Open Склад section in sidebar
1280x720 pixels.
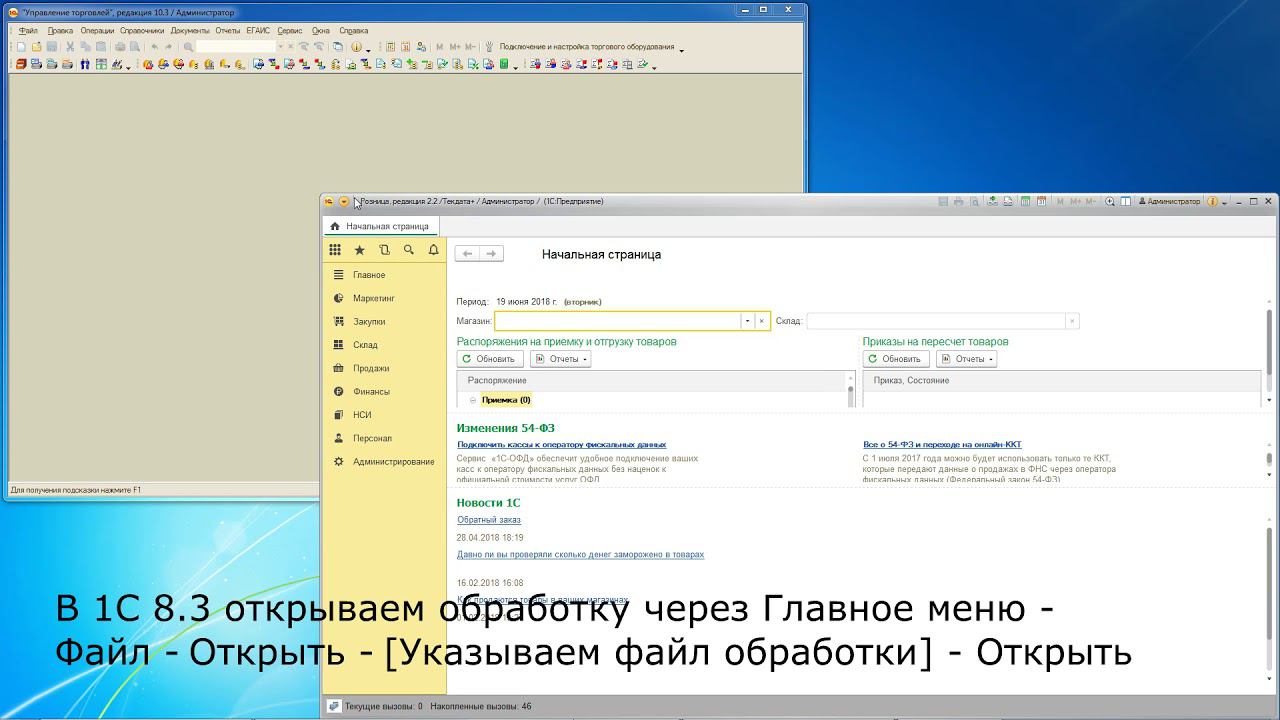(x=365, y=345)
